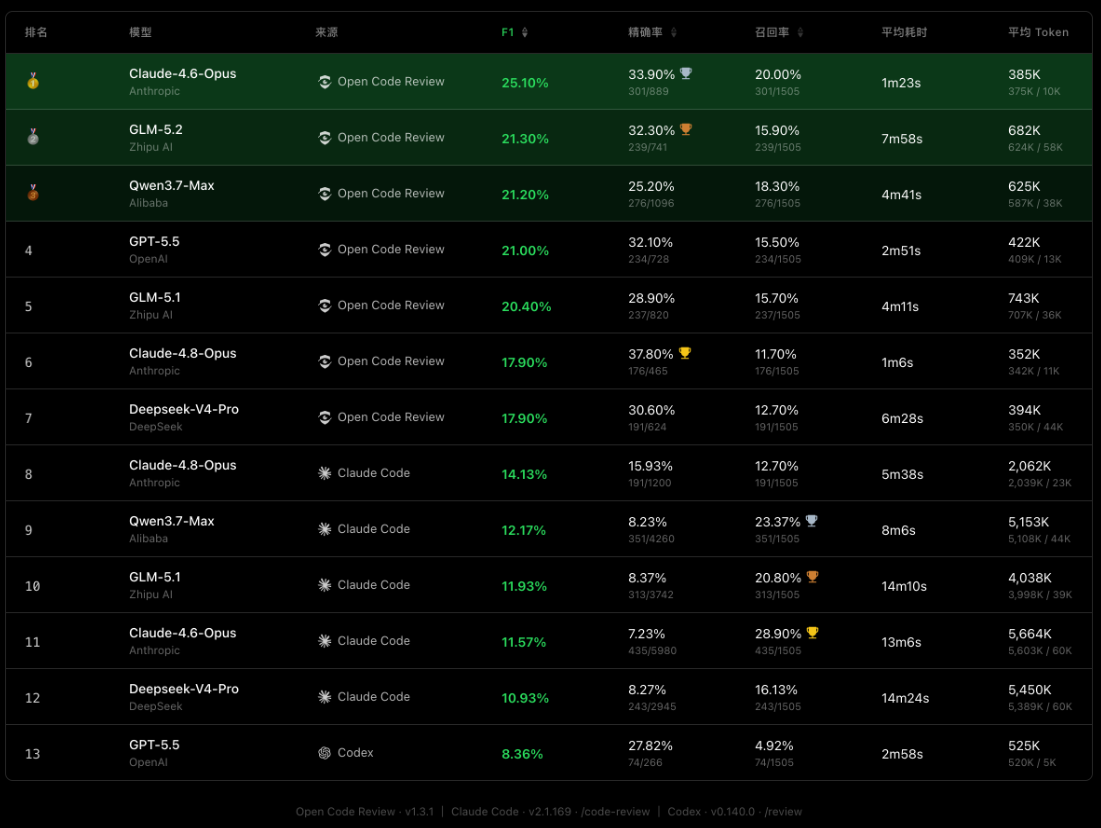This screenshot has height=828, width=1101.
Task: Click footer text Claude Code v2.1.169 /code-review
Action: [550, 812]
